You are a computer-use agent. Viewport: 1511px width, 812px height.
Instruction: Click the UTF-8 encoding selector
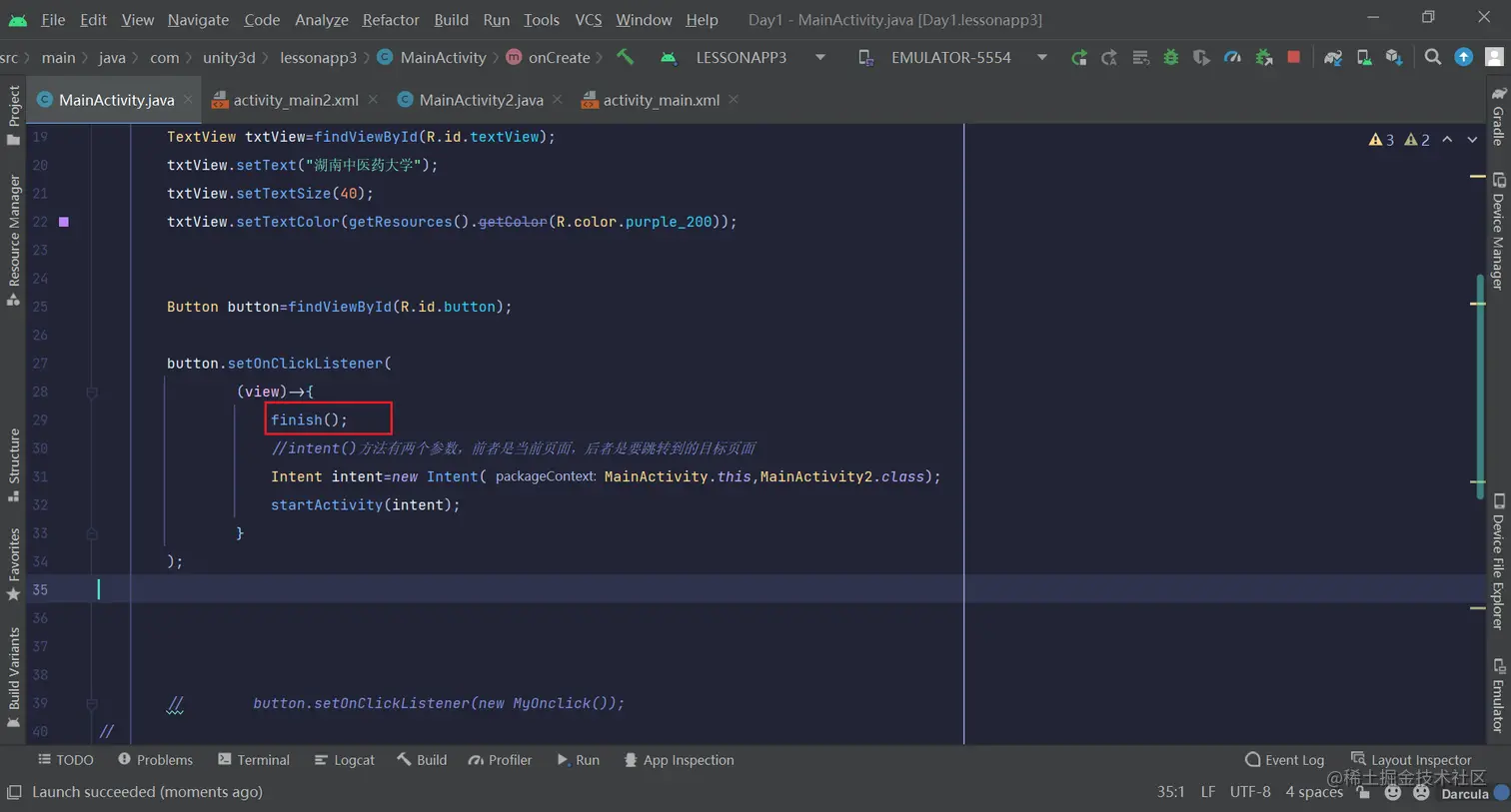pyautogui.click(x=1250, y=792)
